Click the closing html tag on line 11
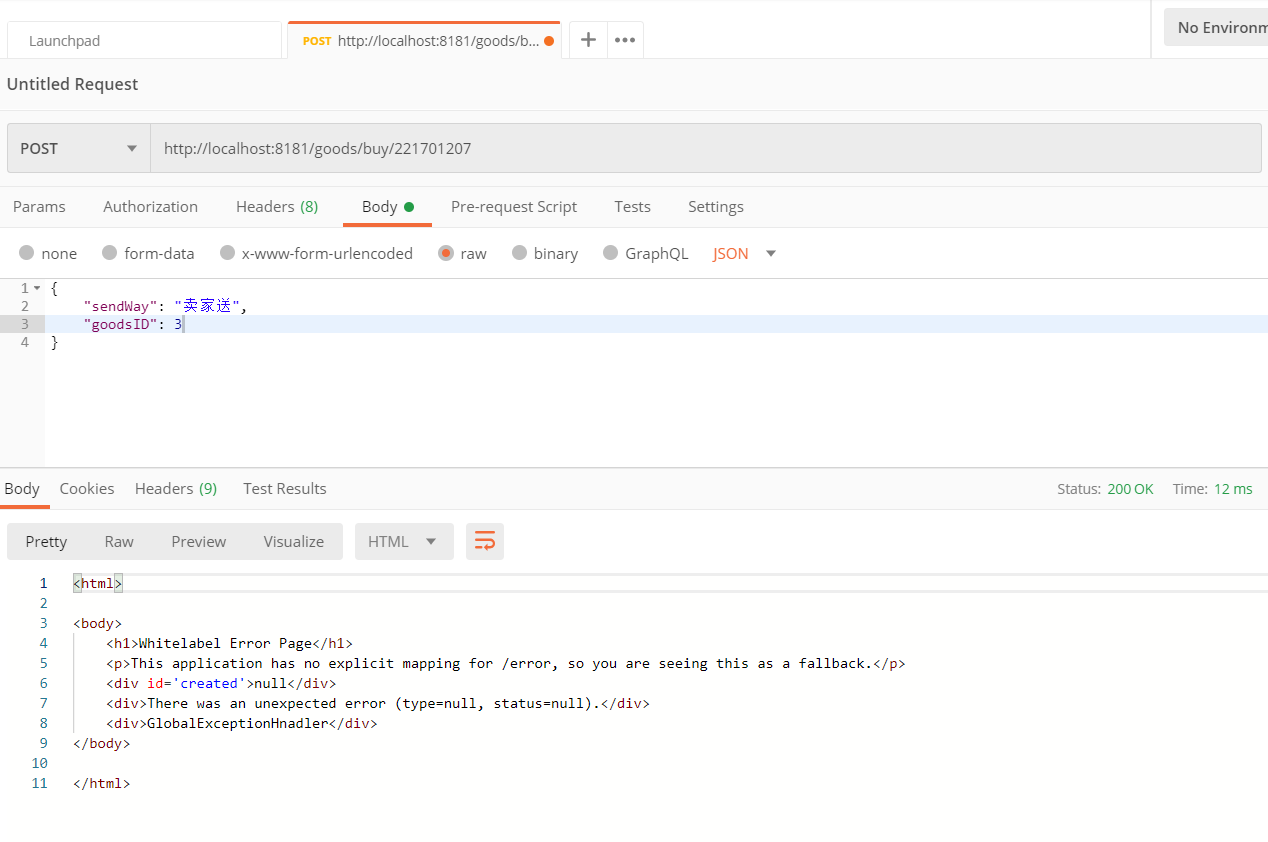Screen dimensions: 1268x842 (101, 783)
